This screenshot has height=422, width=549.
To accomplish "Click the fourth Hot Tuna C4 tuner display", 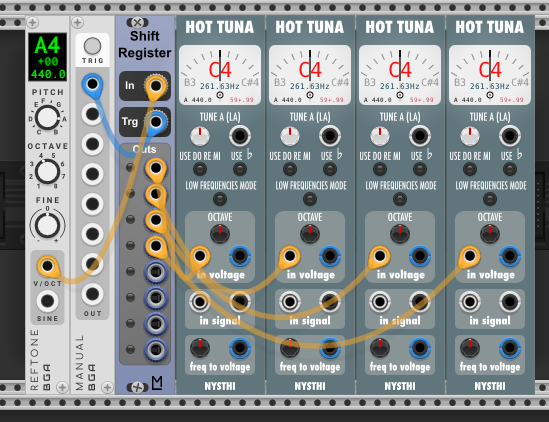I will pos(490,75).
